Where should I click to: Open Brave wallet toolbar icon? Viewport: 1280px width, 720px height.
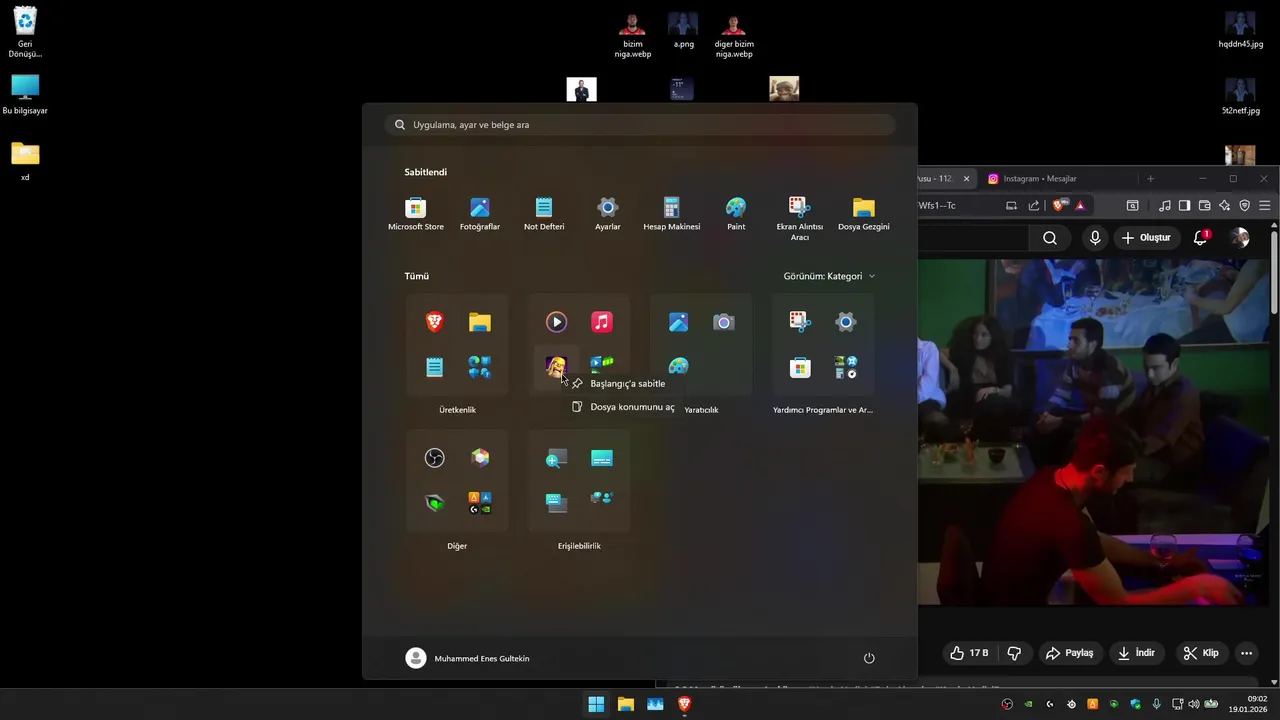(x=1204, y=206)
